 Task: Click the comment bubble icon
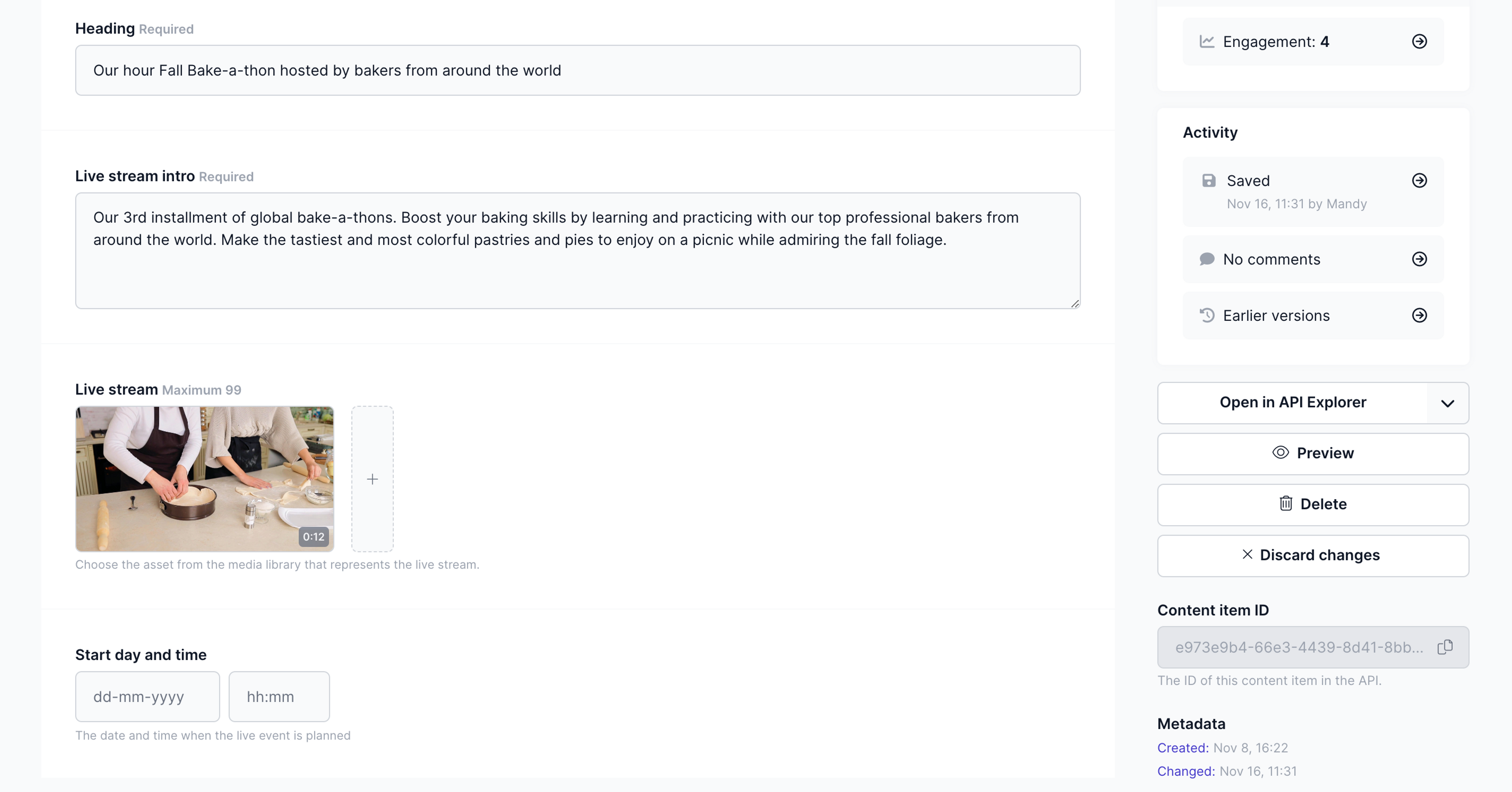point(1207,259)
